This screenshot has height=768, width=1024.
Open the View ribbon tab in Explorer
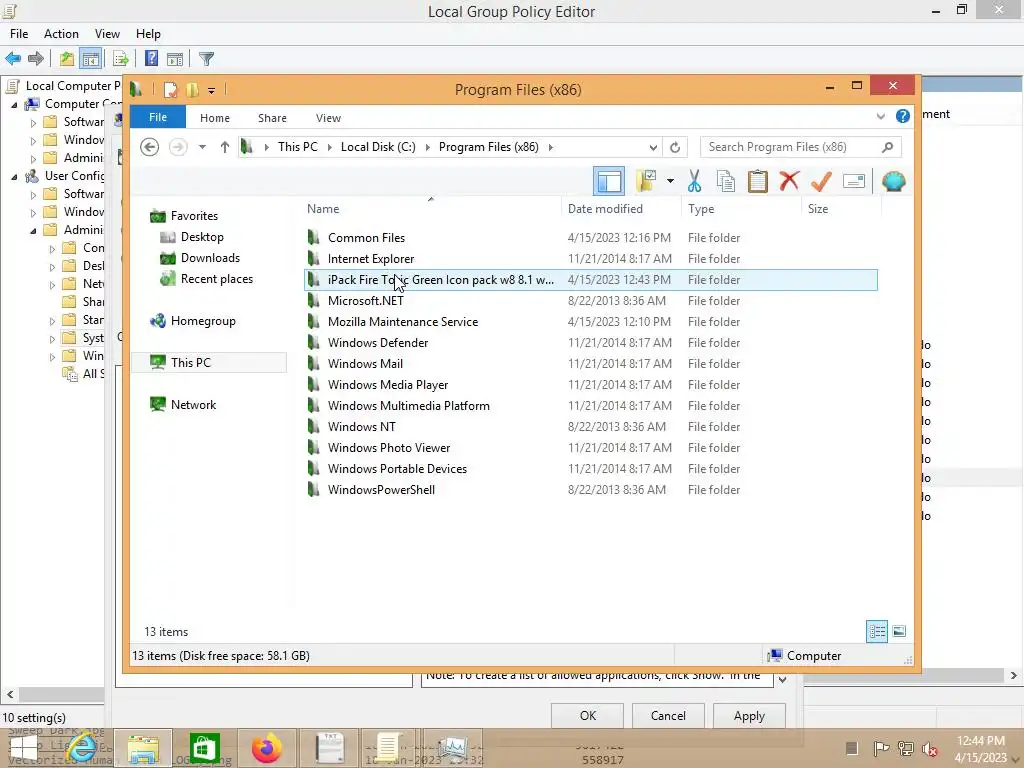click(x=328, y=118)
